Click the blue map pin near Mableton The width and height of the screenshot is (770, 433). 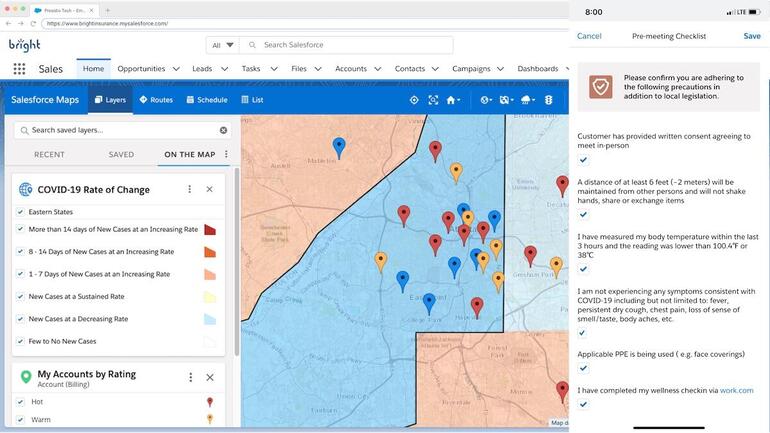click(339, 147)
